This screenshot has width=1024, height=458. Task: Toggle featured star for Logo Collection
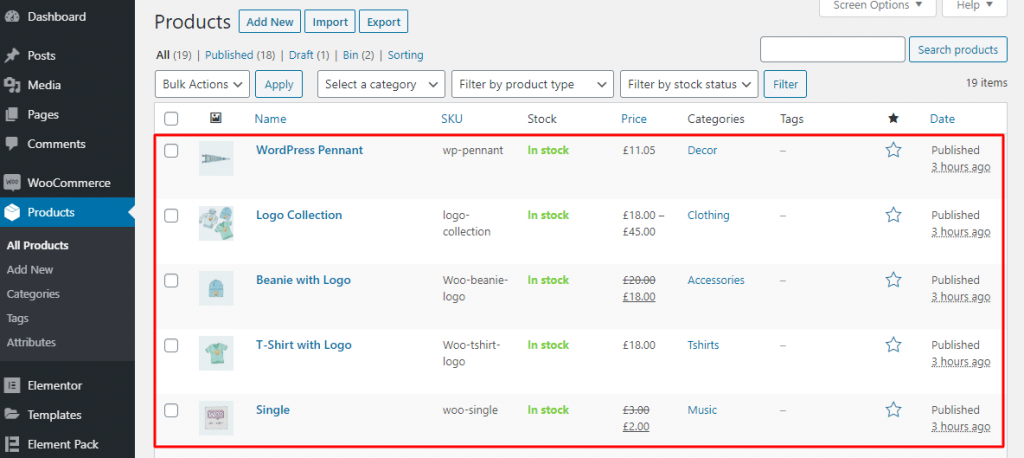point(893,215)
